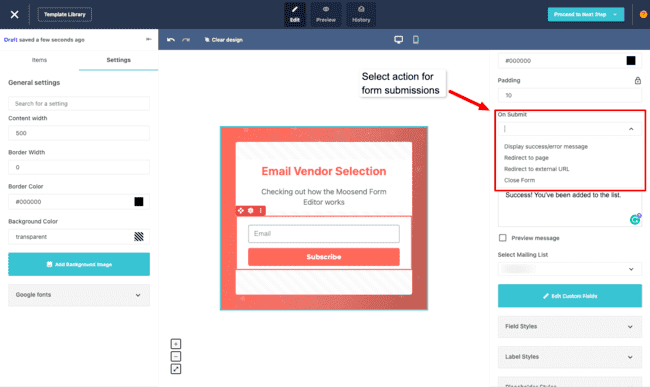This screenshot has width=650, height=387.
Task: Click the move handle on form block
Action: (241, 210)
